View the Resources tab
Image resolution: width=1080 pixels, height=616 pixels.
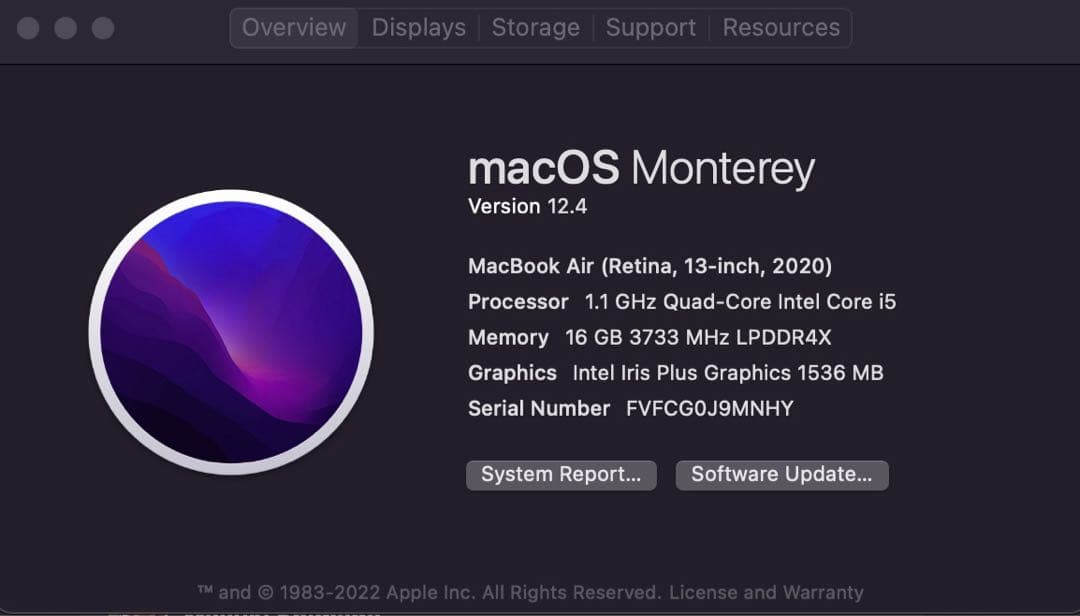click(781, 27)
